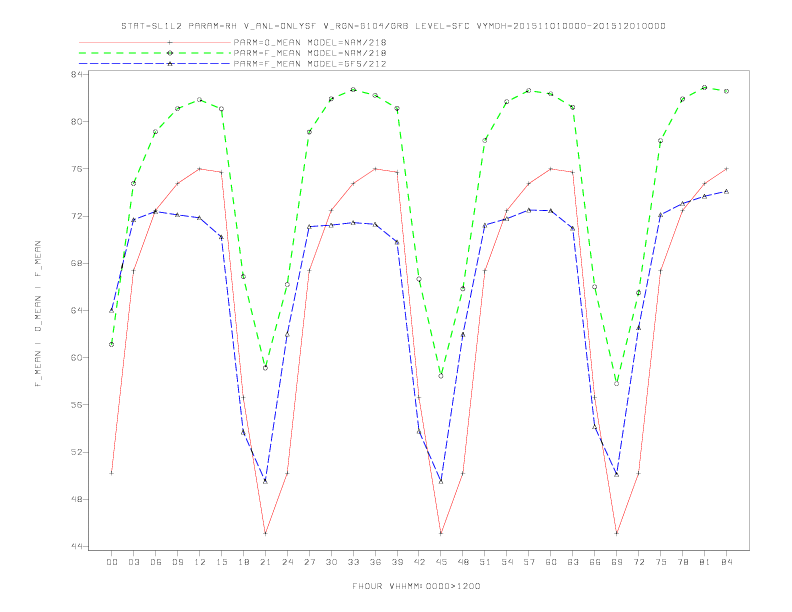792x612 pixels.
Task: Click x-axis tick label 45
Action: coord(441,562)
